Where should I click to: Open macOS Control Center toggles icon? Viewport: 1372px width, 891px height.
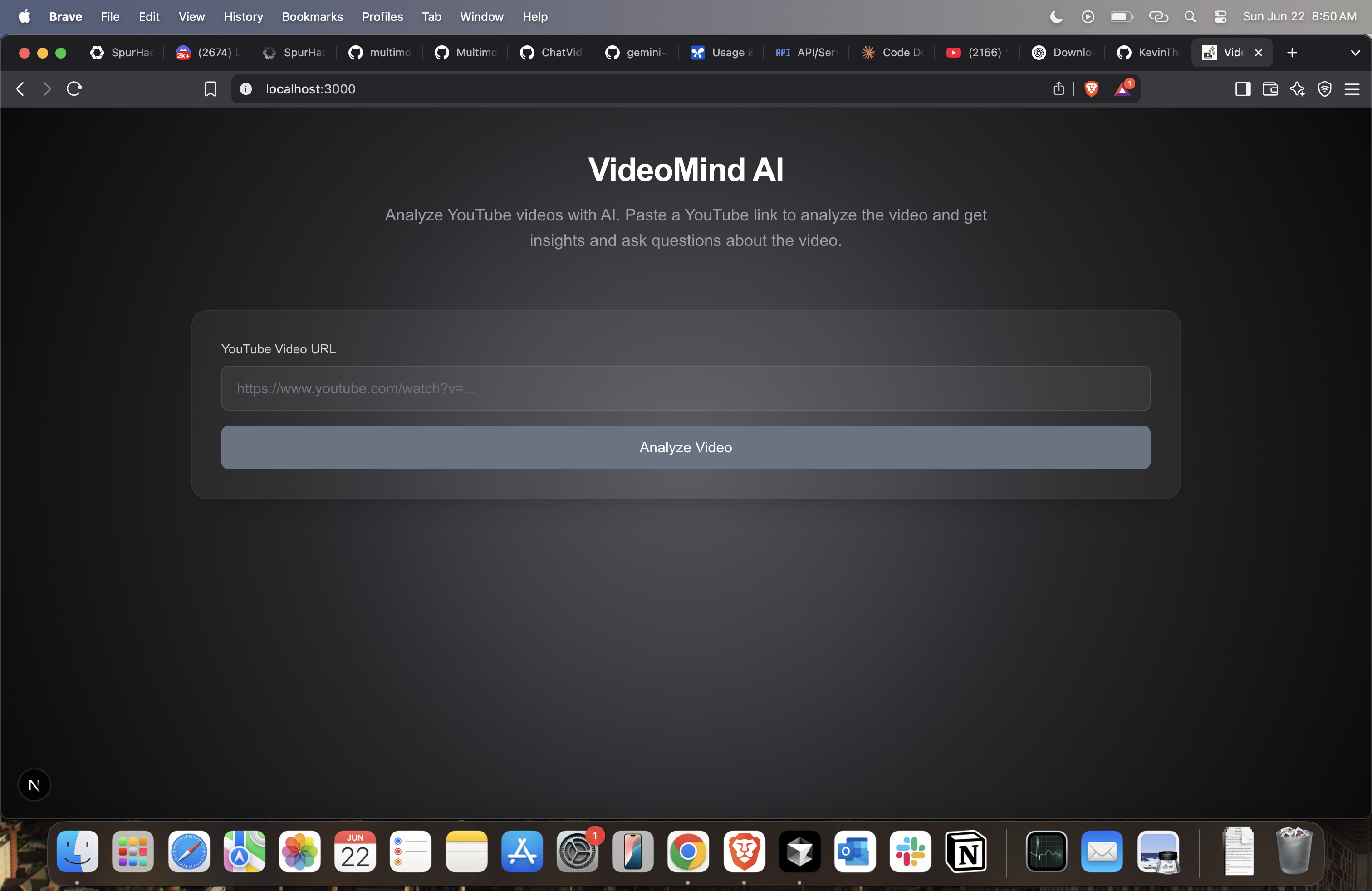pyautogui.click(x=1220, y=17)
